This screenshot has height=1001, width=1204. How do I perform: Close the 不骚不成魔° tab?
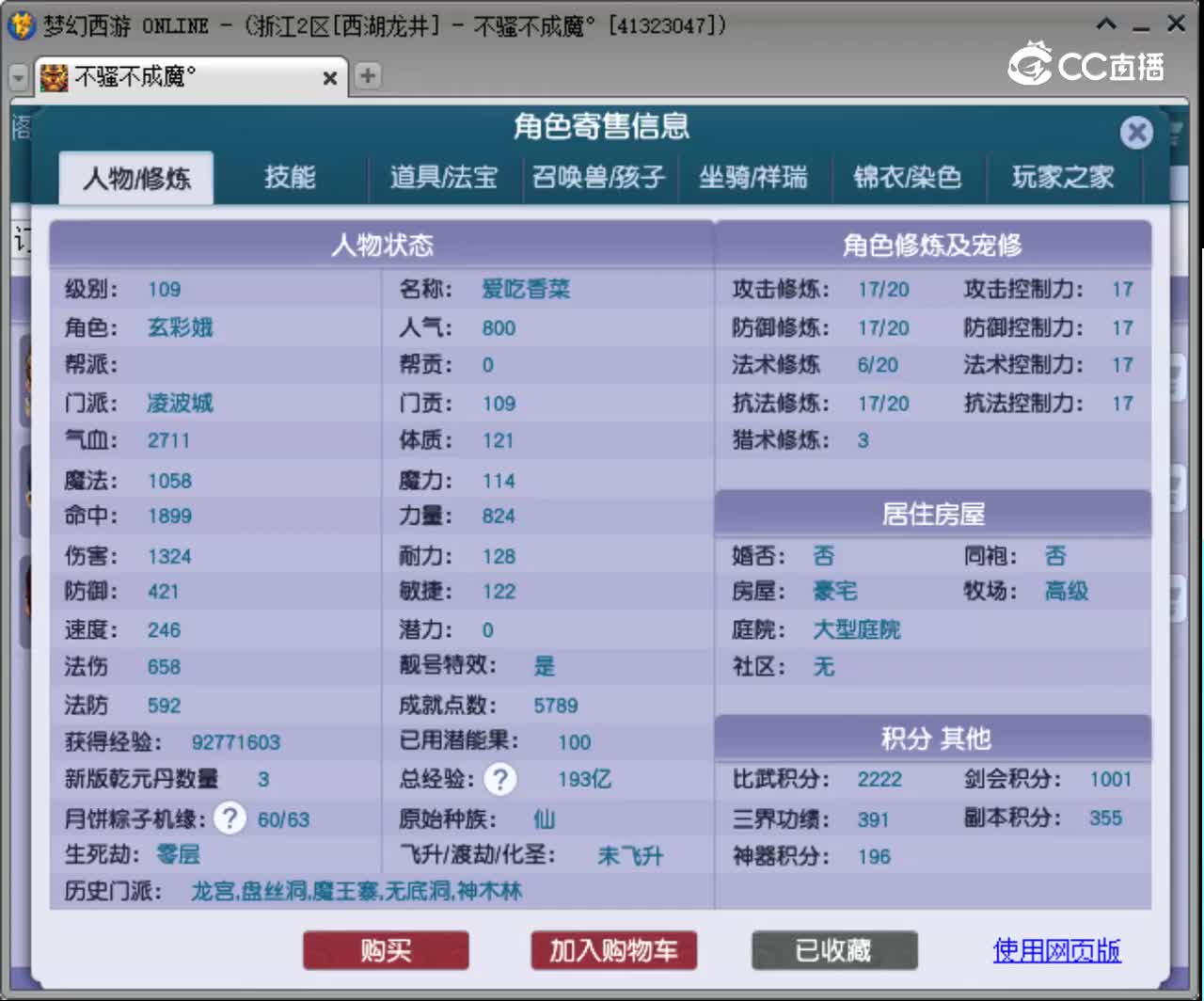329,78
